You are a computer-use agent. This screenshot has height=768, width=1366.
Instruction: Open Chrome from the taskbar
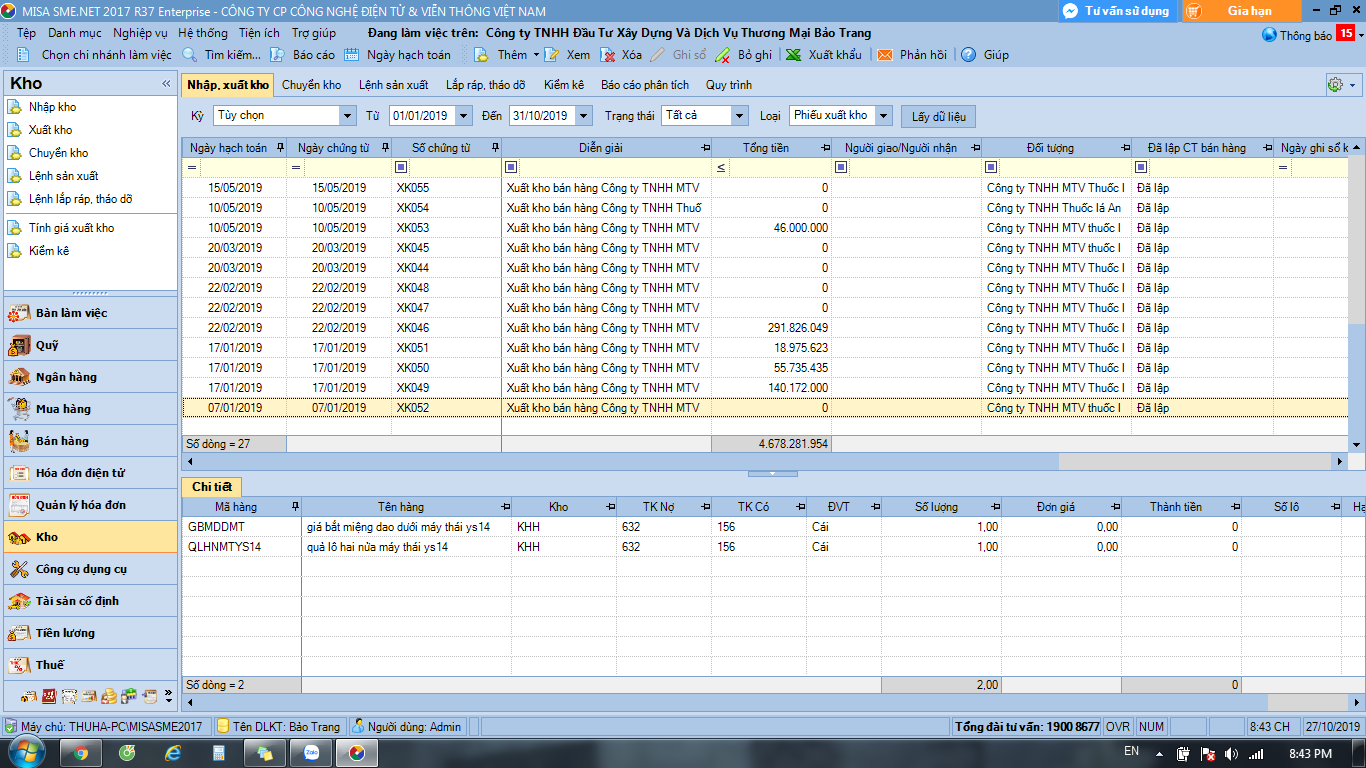coord(80,753)
